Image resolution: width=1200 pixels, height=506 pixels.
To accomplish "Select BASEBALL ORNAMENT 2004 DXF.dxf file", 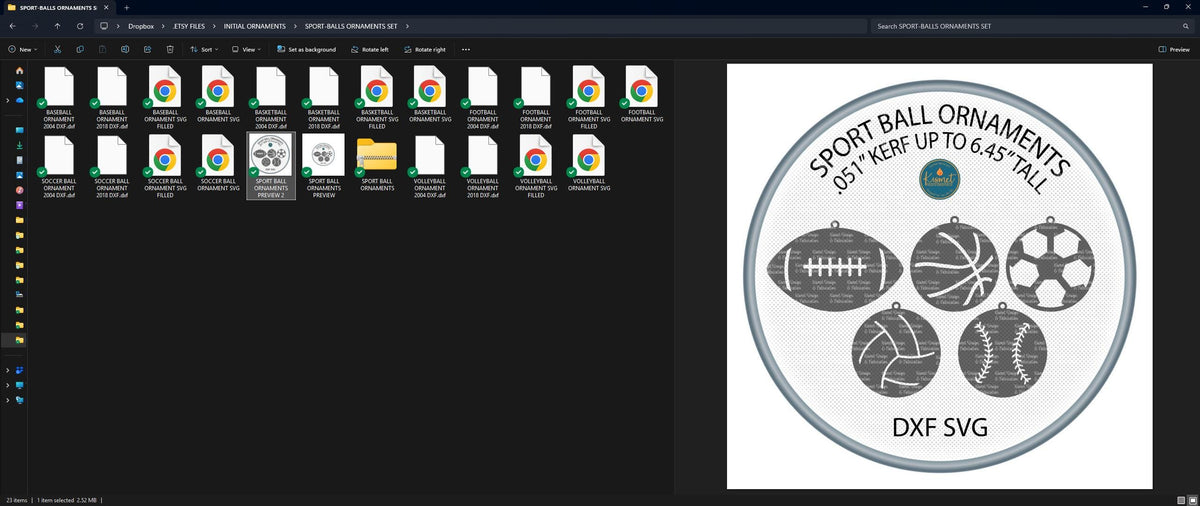I will click(59, 98).
